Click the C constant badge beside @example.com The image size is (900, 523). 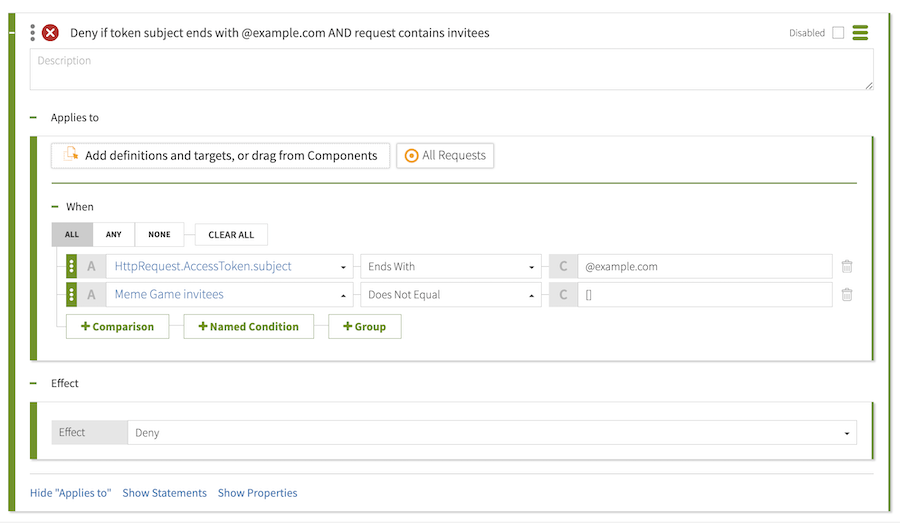pos(563,267)
